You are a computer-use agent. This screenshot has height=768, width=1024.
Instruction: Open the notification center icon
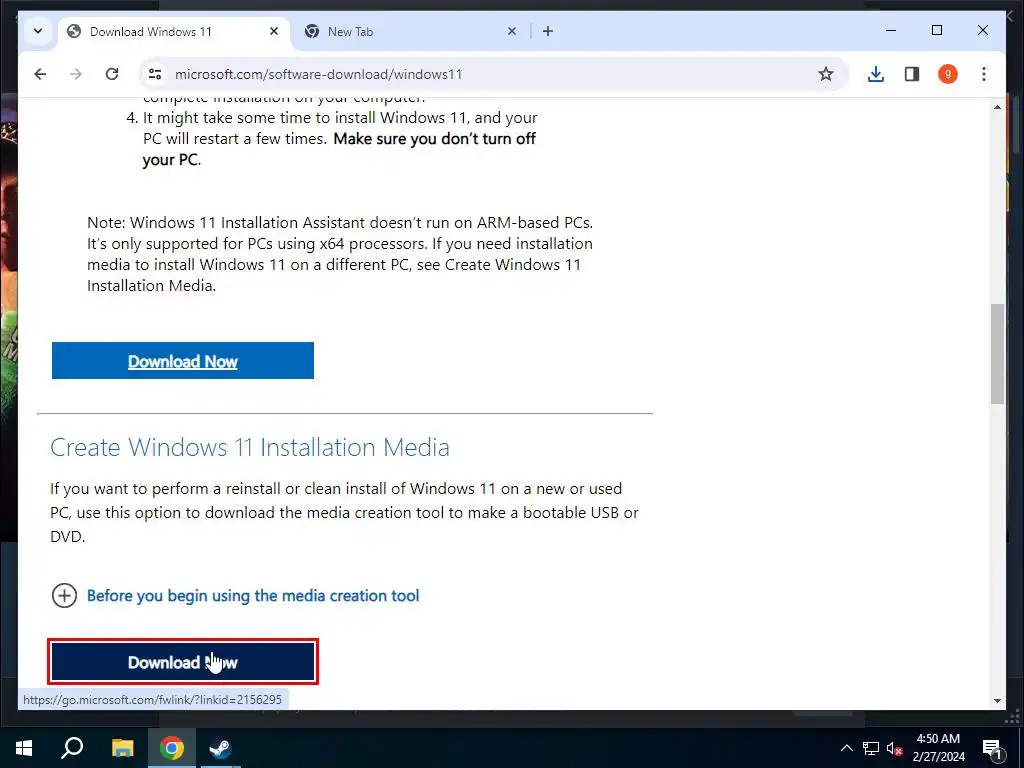[993, 749]
